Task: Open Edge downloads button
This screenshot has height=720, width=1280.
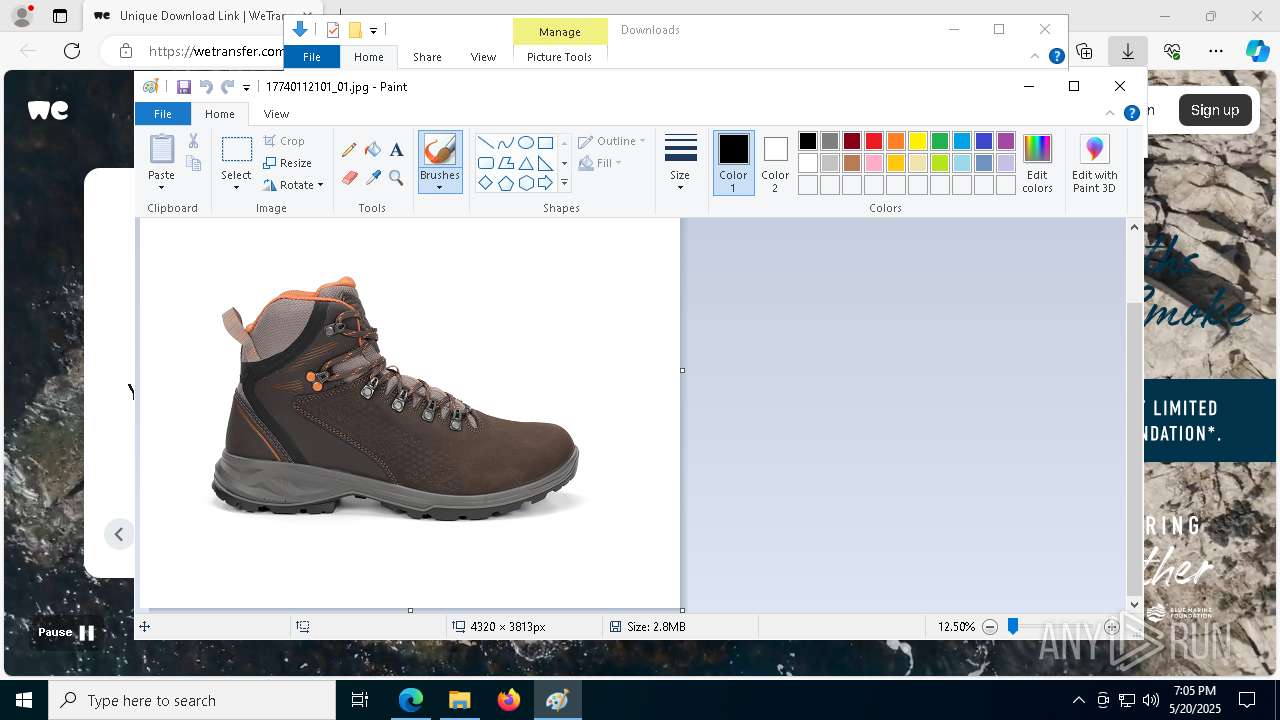Action: tap(1127, 51)
